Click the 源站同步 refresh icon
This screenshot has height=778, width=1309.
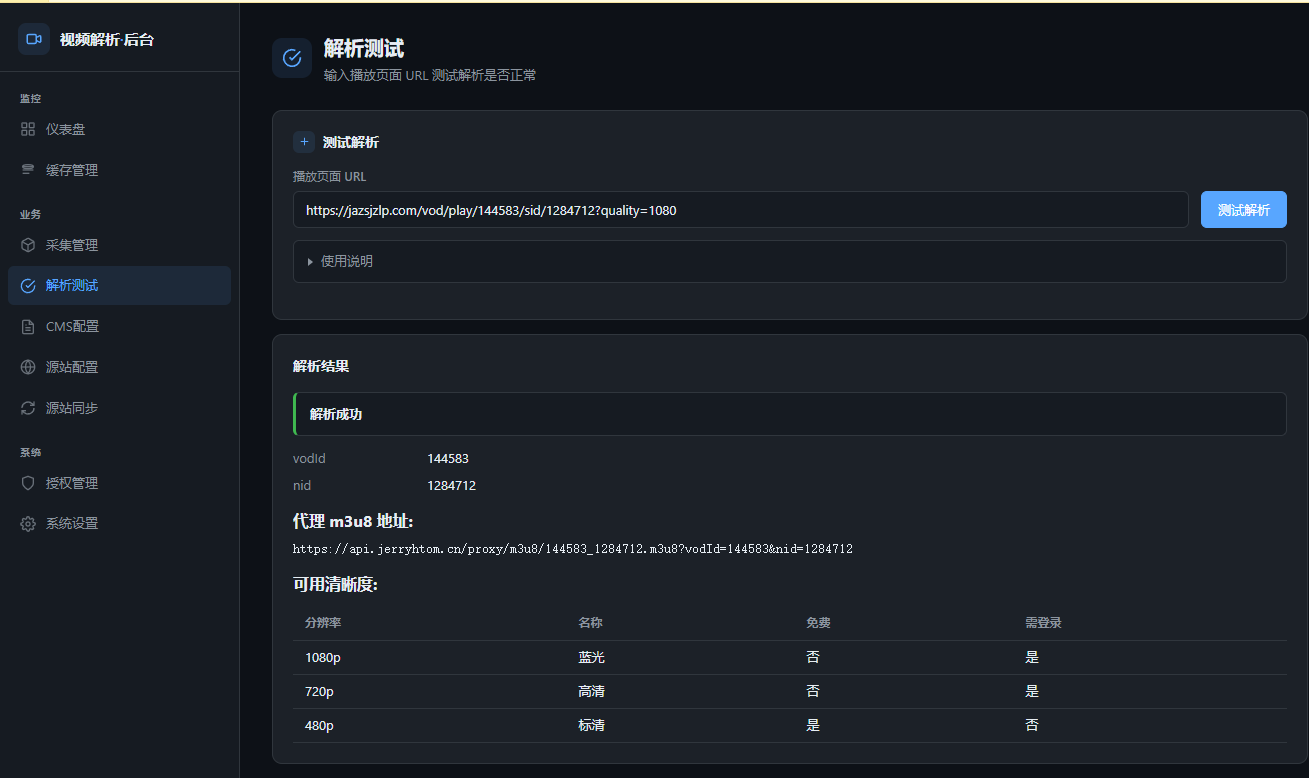[x=28, y=408]
